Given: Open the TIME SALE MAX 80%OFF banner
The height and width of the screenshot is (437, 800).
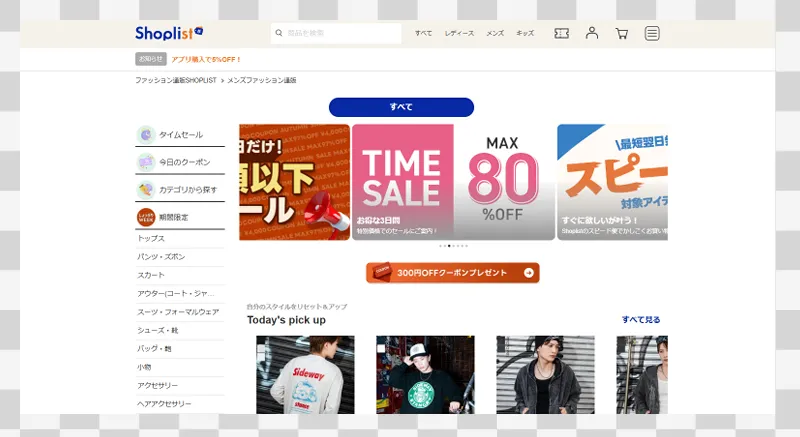Looking at the screenshot, I should (453, 182).
